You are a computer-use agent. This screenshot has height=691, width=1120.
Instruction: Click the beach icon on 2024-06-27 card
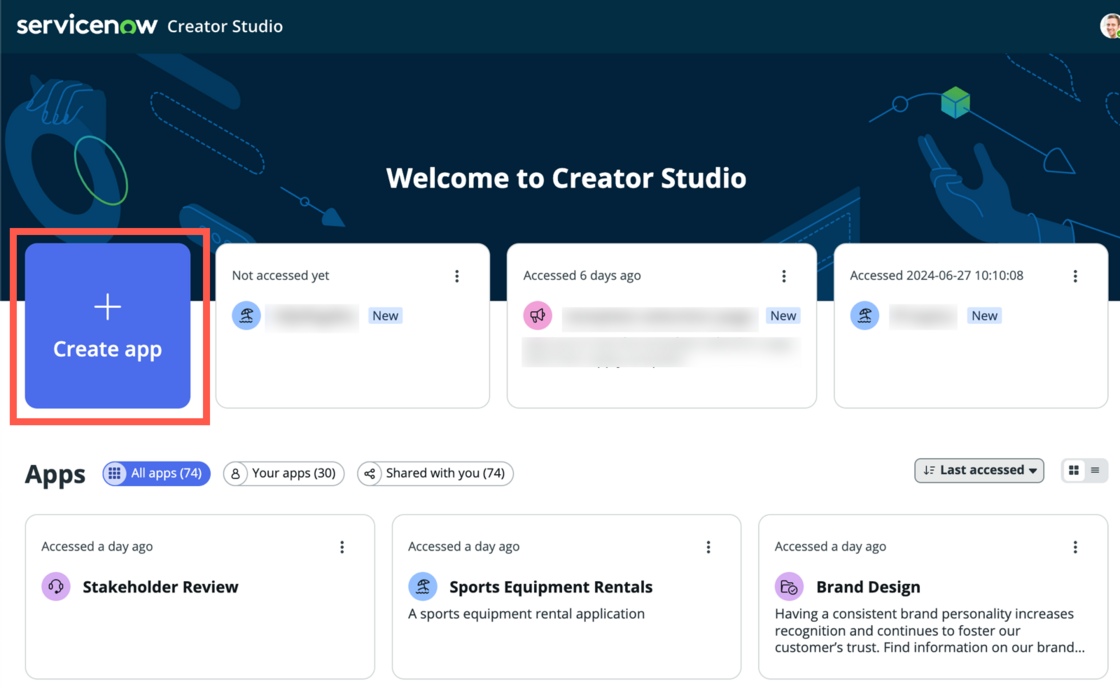[864, 315]
